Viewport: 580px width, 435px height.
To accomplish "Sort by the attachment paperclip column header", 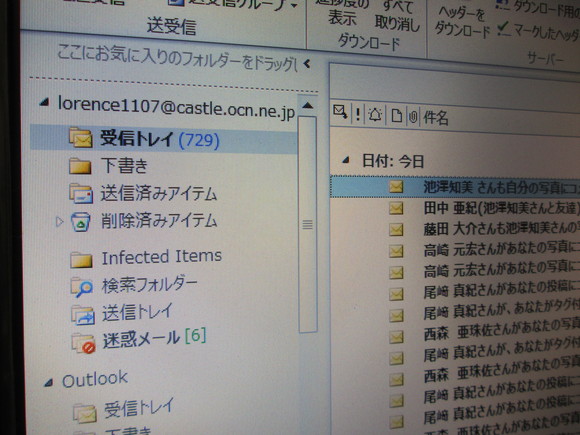I will tap(413, 117).
